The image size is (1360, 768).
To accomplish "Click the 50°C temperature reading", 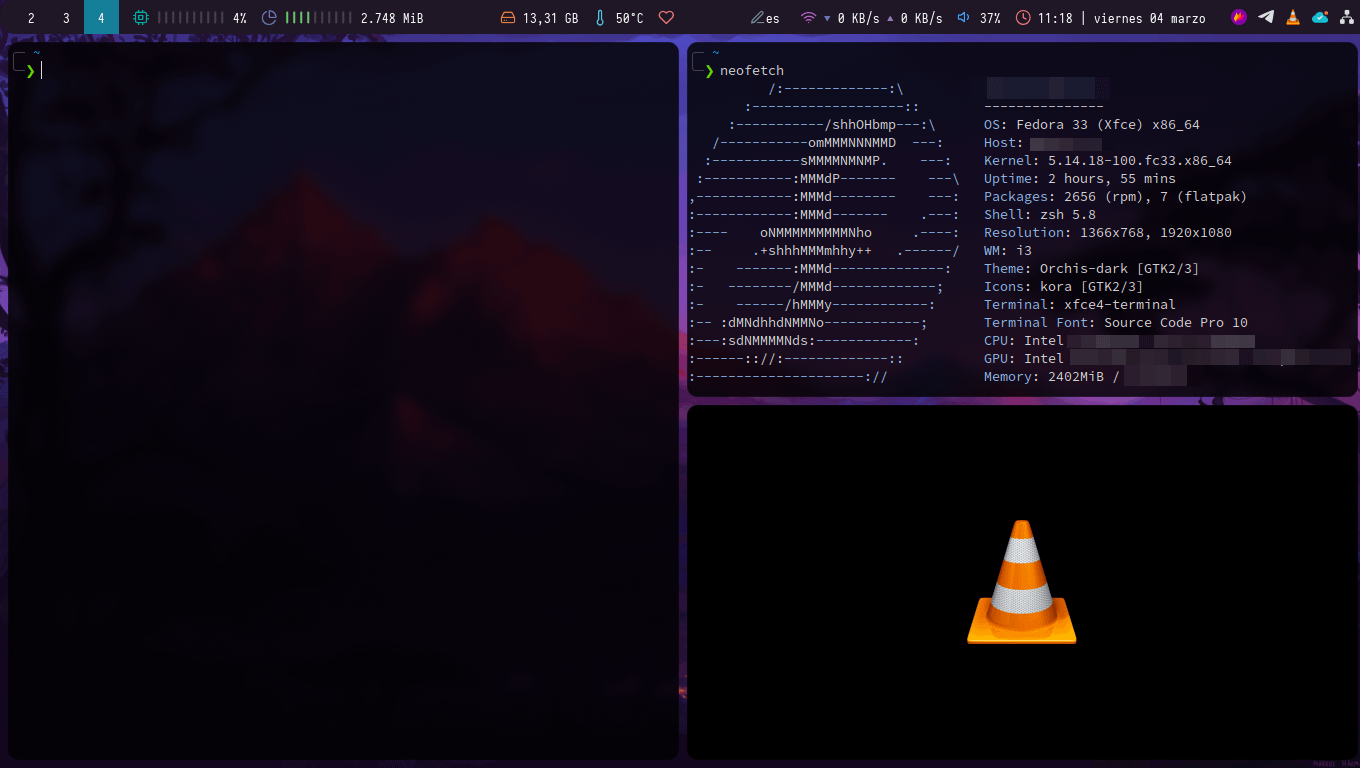I will coord(629,18).
